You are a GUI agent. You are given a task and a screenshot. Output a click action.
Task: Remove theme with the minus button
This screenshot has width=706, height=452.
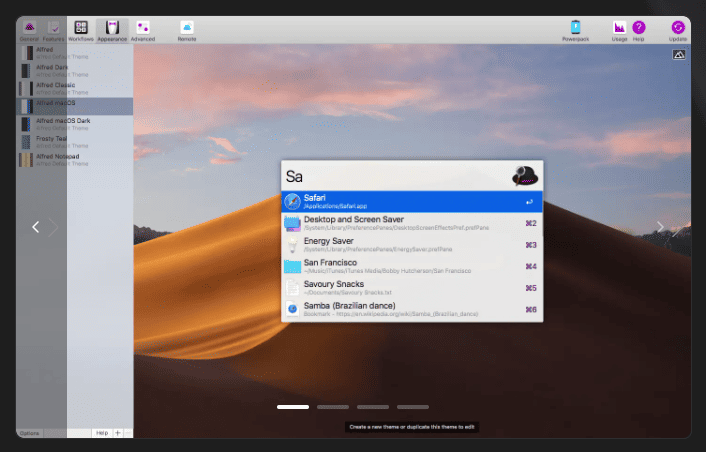[x=128, y=433]
